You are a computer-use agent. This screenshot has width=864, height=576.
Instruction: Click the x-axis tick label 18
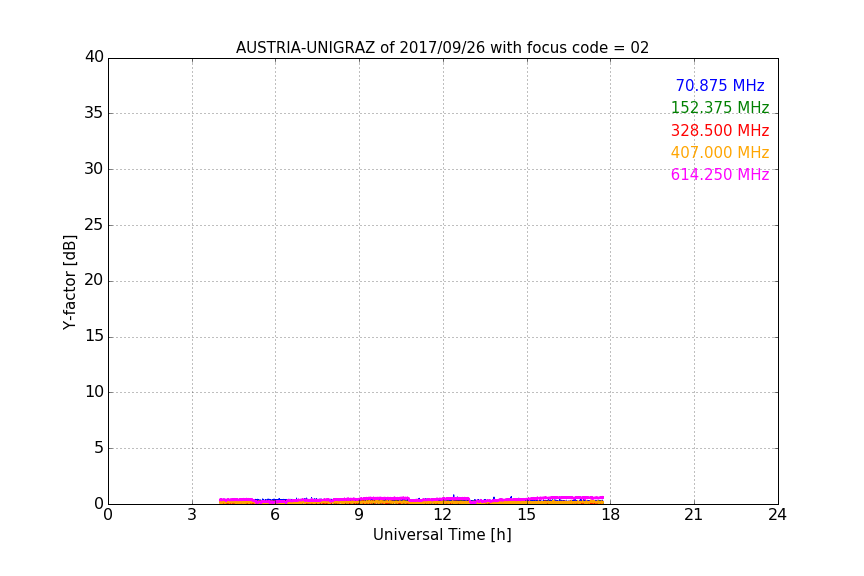pos(611,515)
